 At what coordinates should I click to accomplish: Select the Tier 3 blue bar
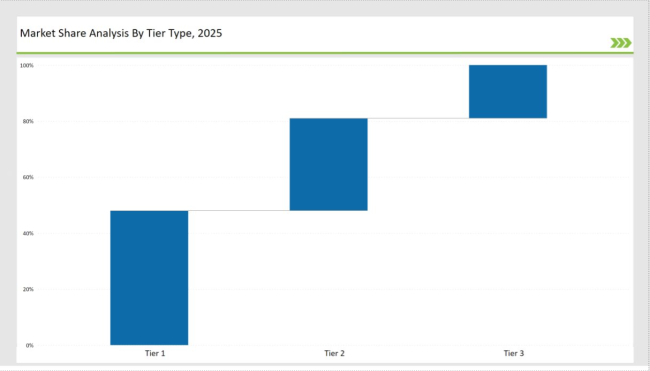508,92
